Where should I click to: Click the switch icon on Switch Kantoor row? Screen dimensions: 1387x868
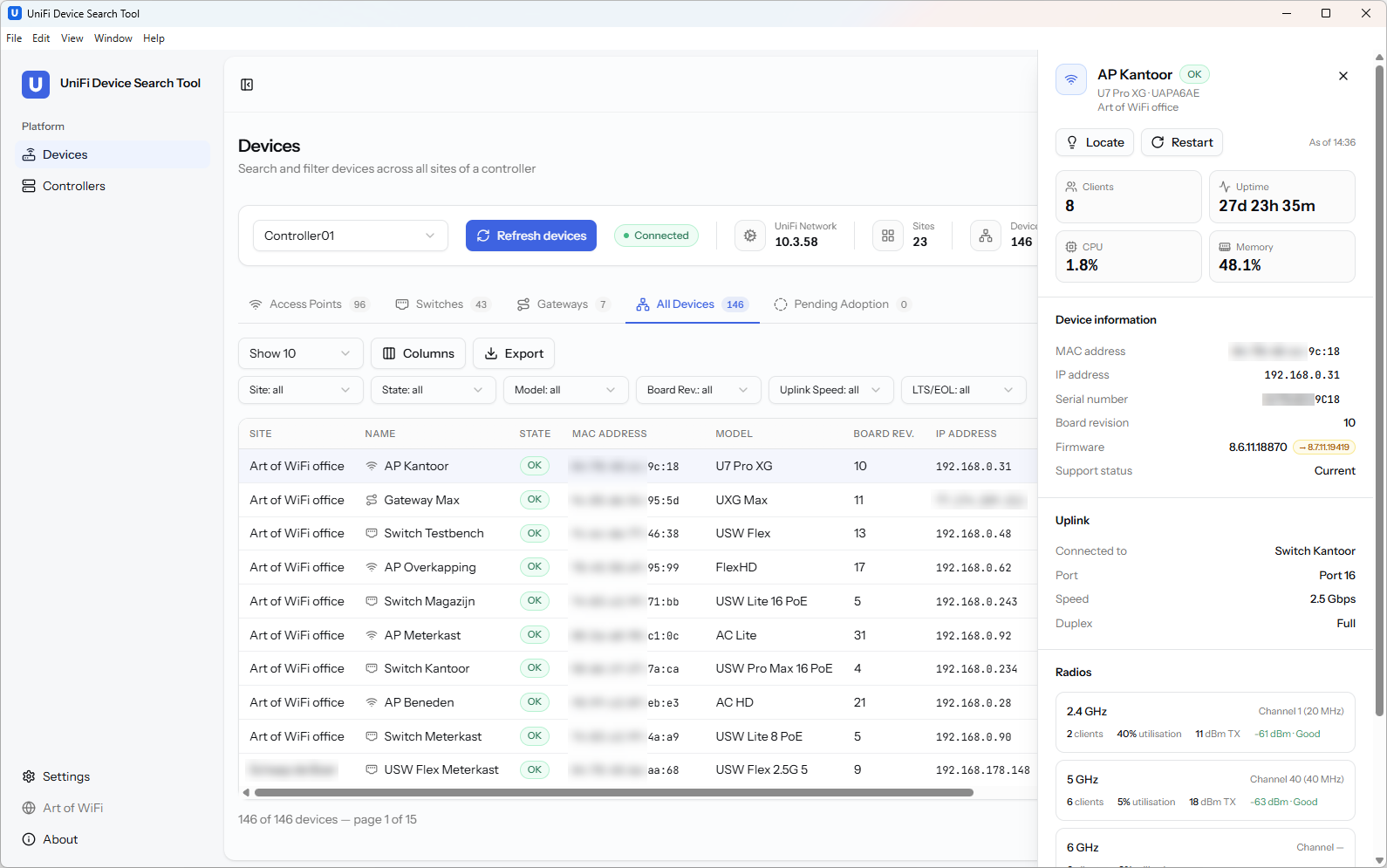(372, 668)
